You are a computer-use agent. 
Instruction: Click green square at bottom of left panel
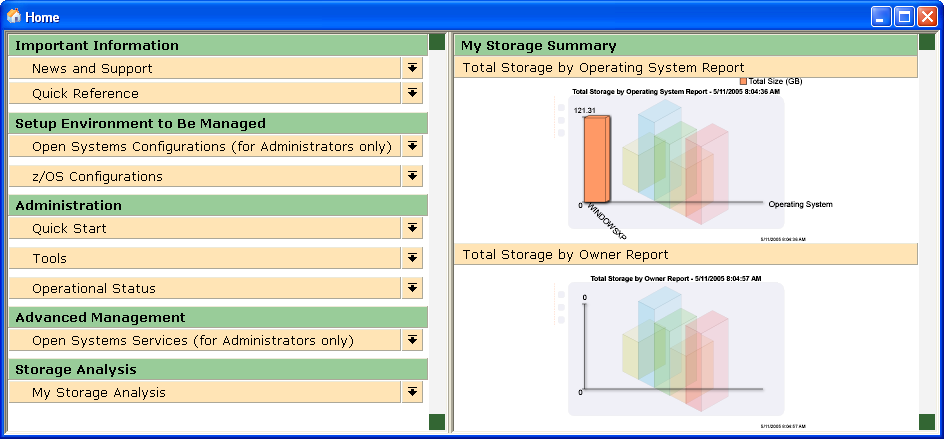[x=436, y=422]
